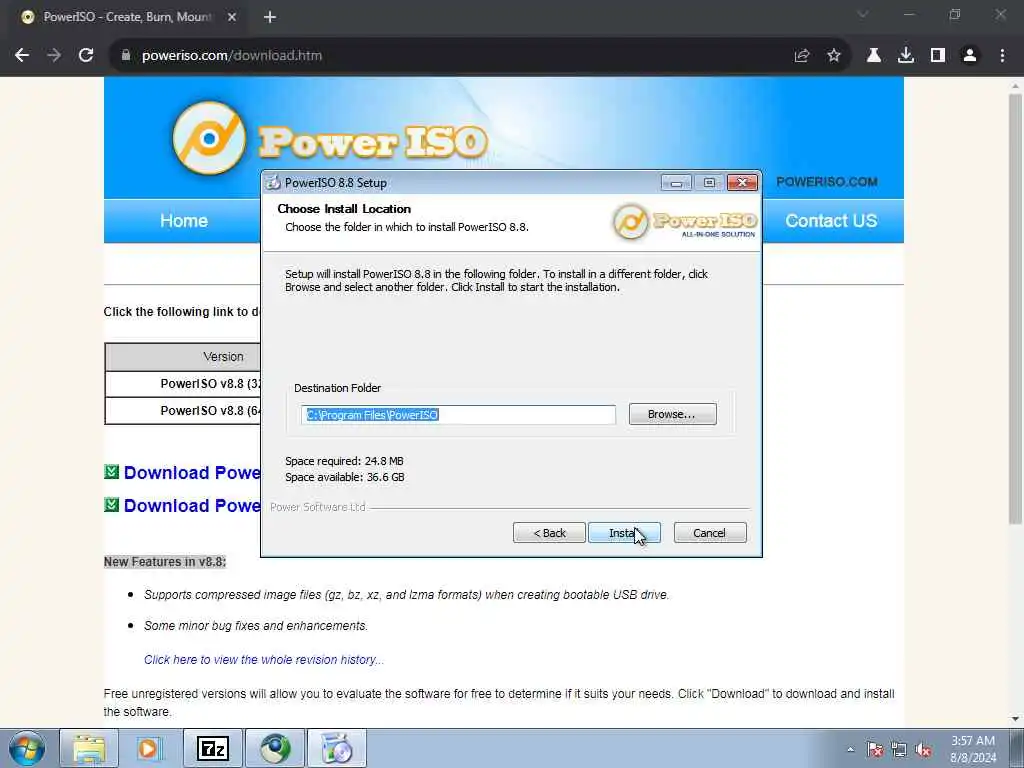Click the PowerISO disc logo on webpage
Screen dimensions: 1024x768
(209, 138)
